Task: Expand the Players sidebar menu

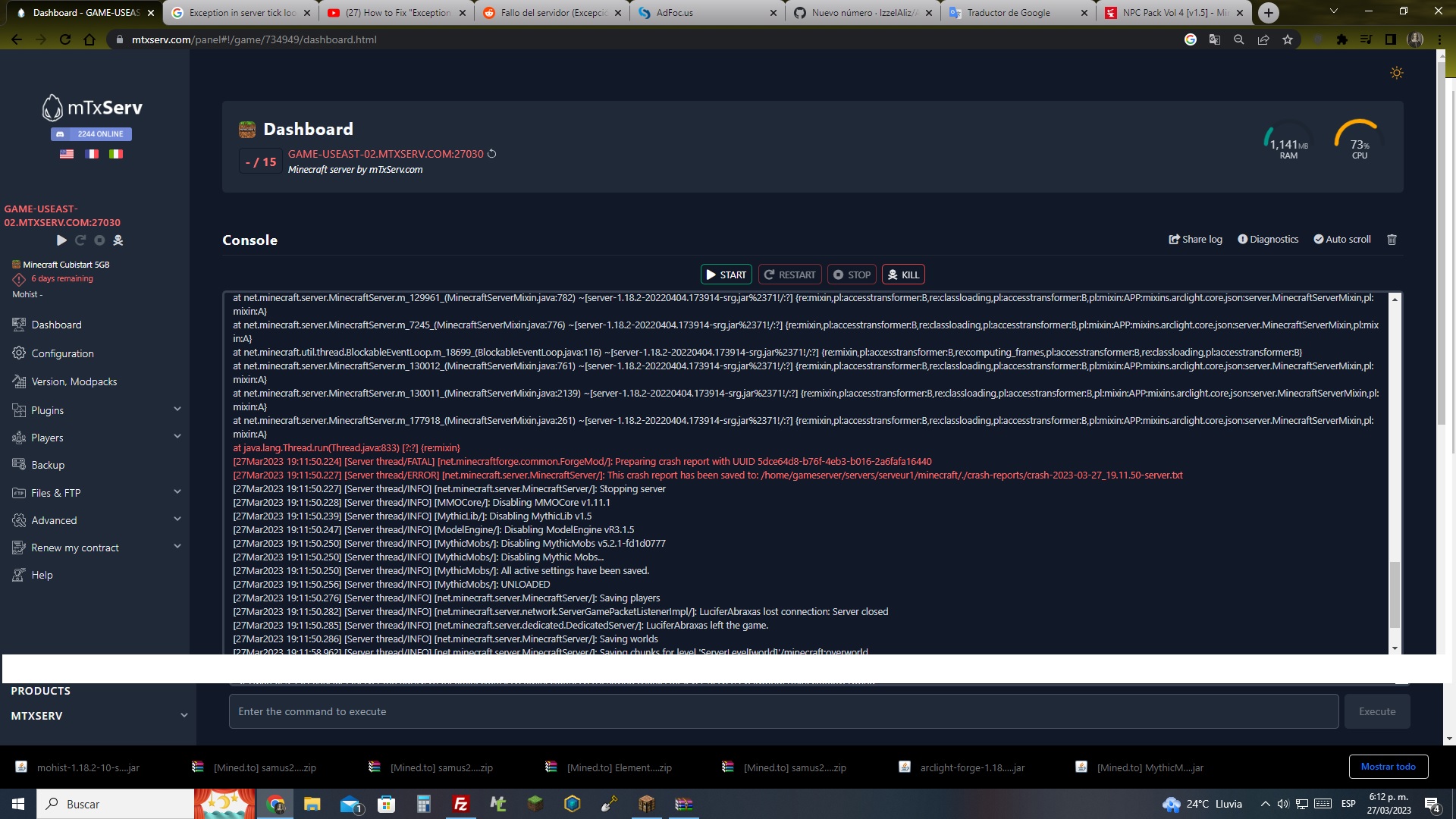Action: tap(47, 438)
